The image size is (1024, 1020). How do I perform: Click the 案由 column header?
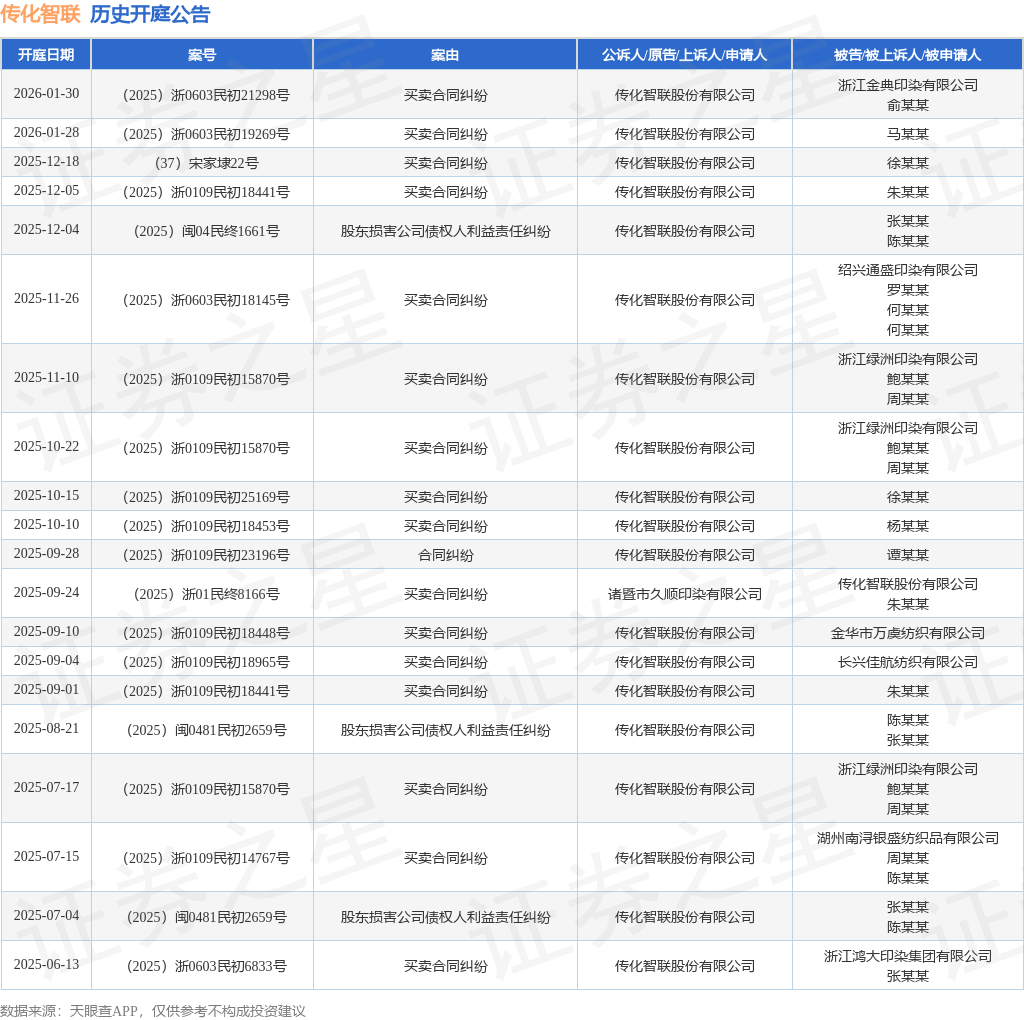(445, 55)
